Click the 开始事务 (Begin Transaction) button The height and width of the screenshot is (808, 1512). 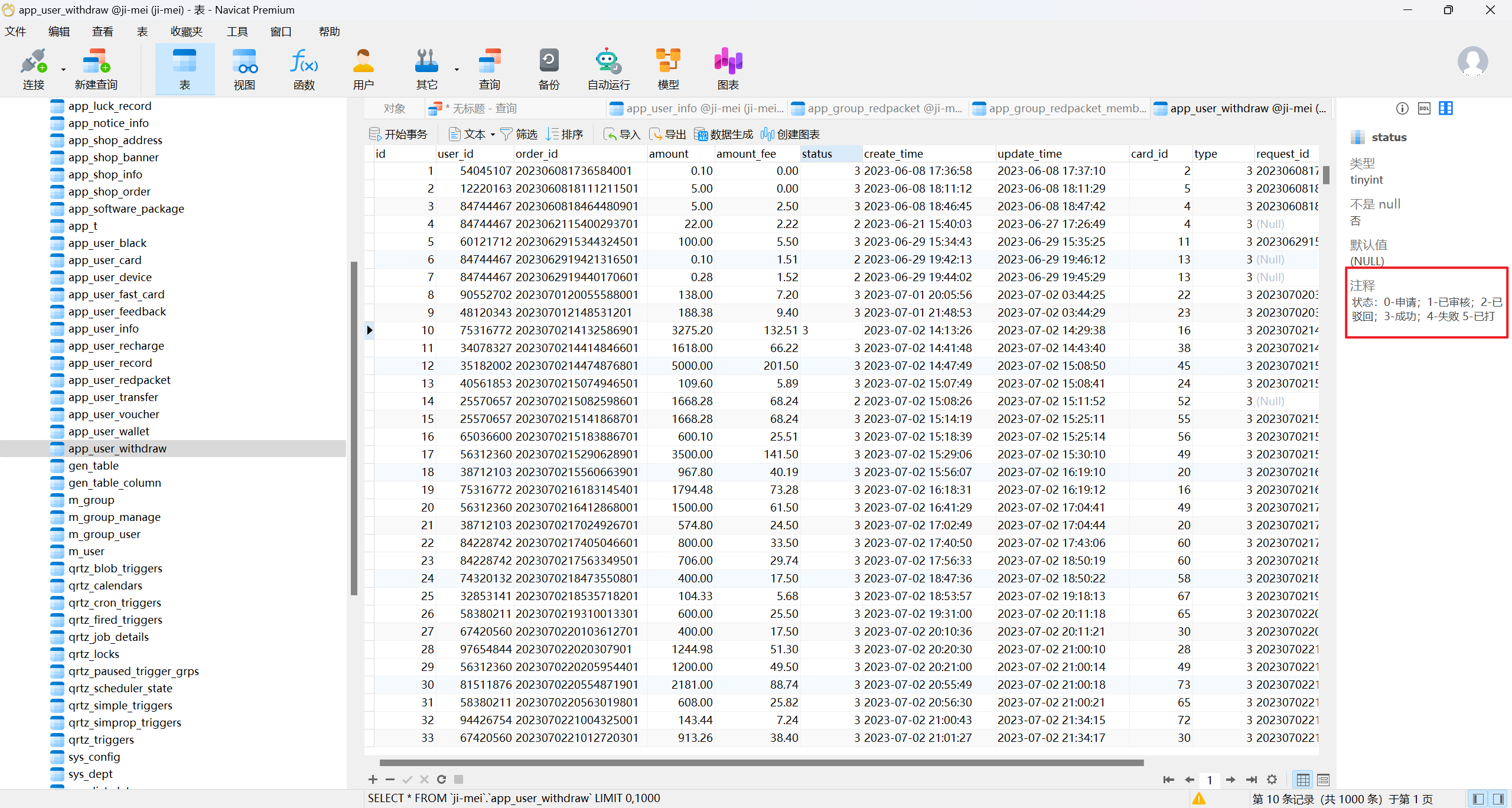(x=398, y=135)
